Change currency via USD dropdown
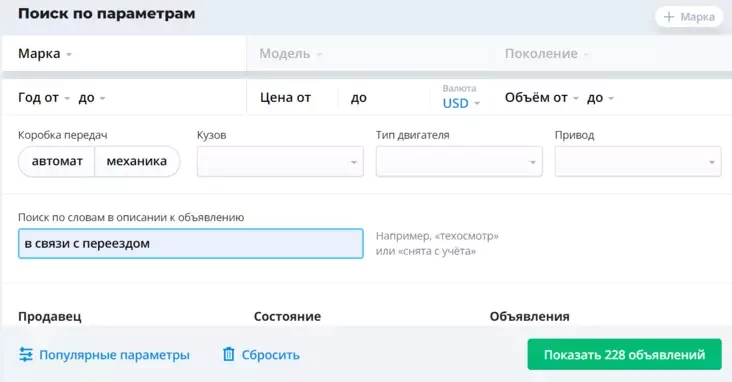 pos(461,103)
